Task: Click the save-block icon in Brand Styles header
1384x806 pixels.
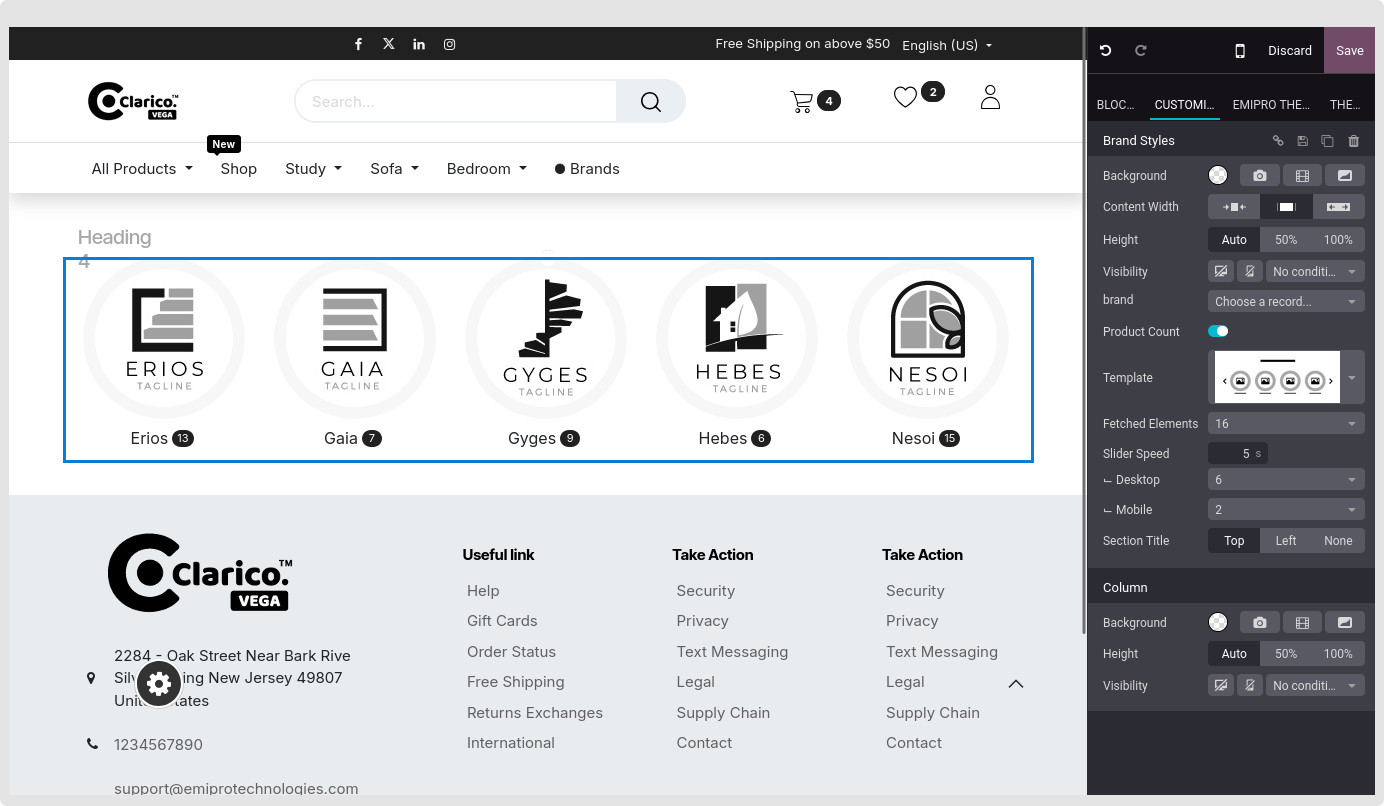Action: pos(1303,141)
